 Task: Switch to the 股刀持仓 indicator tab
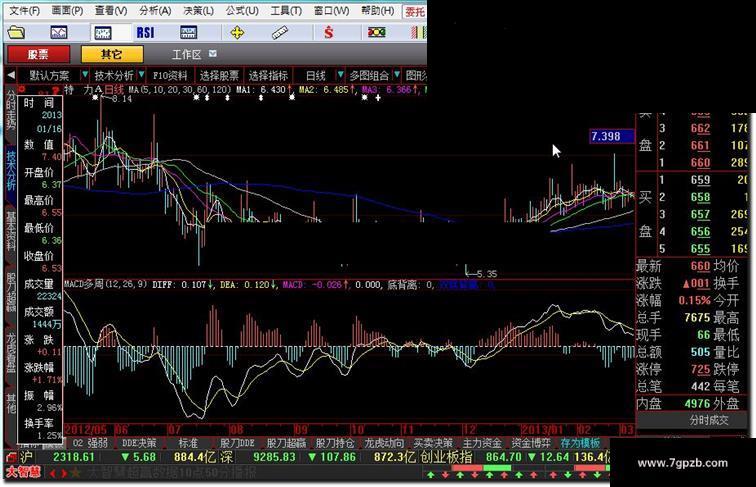point(335,443)
